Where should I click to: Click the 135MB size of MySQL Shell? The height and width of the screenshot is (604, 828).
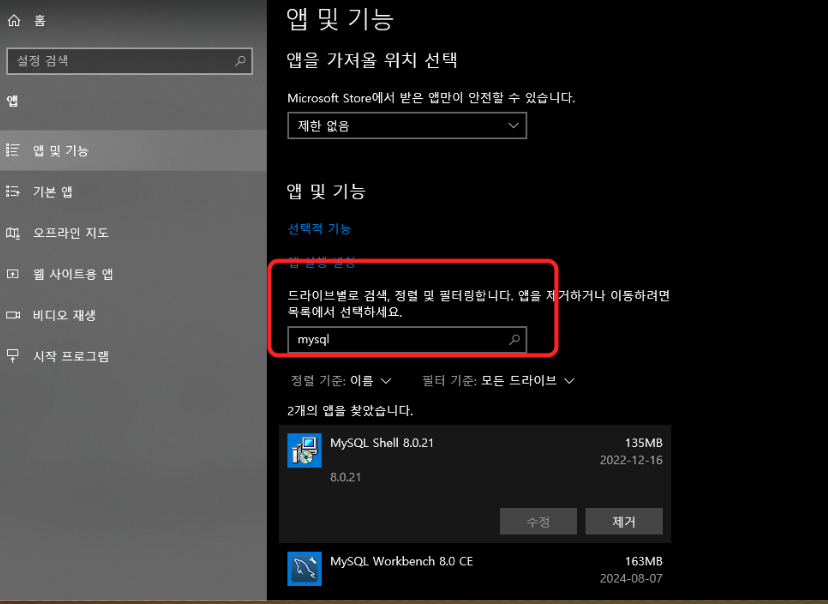point(643,443)
